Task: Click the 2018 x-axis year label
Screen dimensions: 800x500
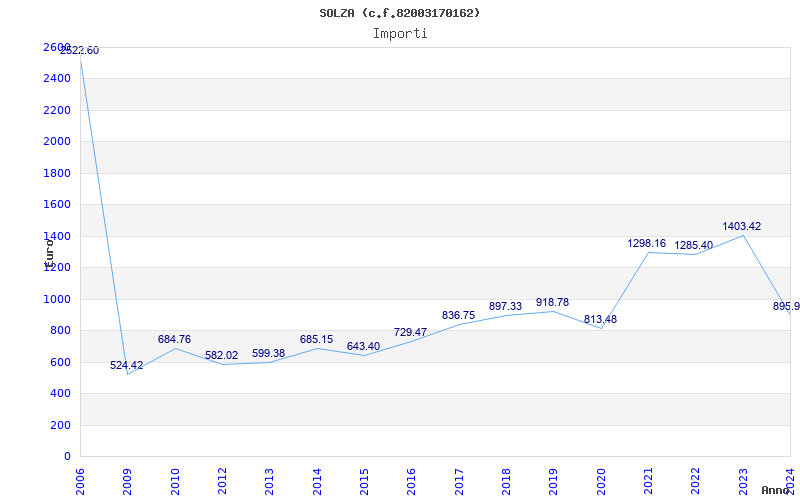Action: click(506, 481)
